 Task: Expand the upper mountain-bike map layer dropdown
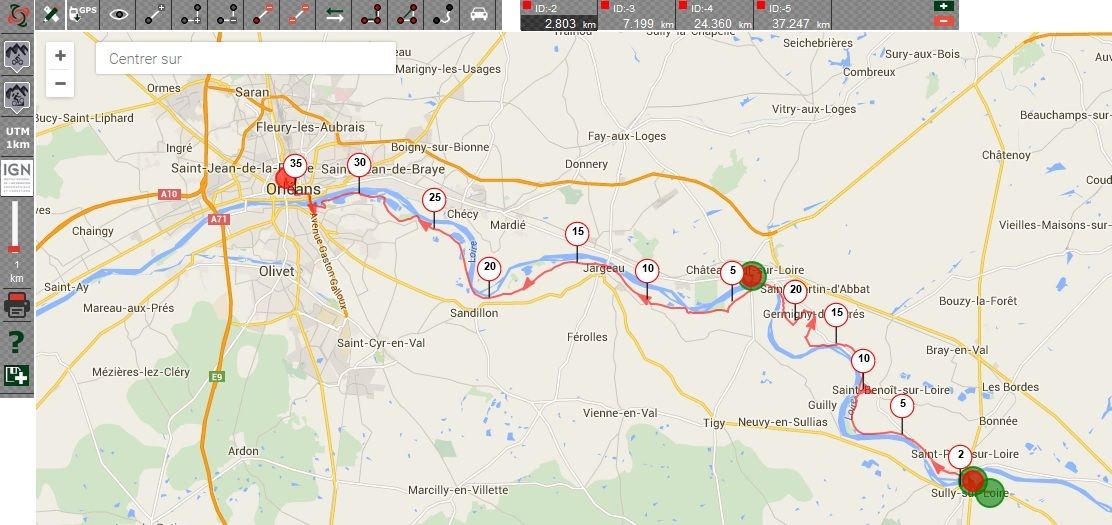(x=17, y=57)
